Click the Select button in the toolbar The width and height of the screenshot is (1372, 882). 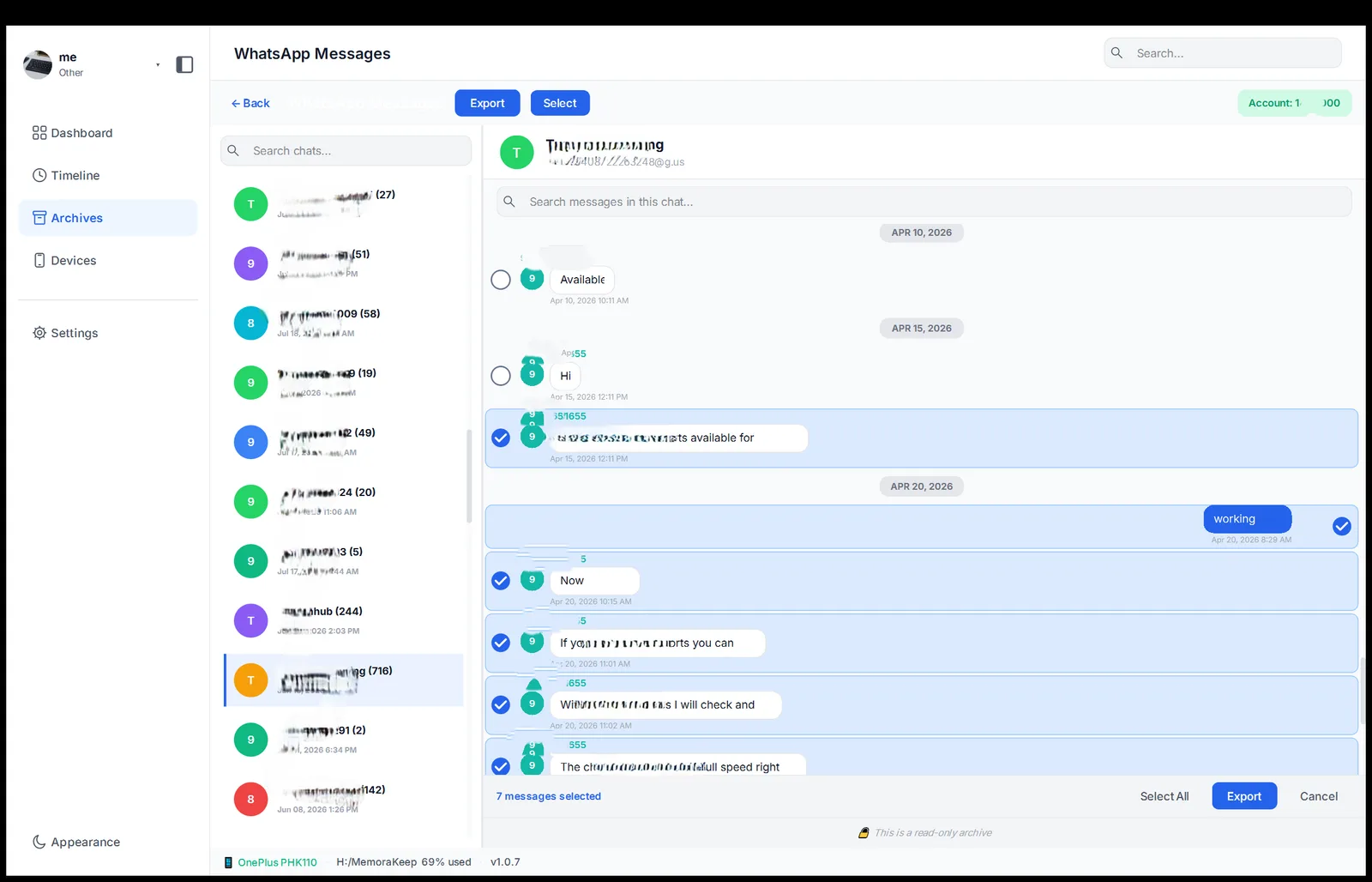(560, 103)
